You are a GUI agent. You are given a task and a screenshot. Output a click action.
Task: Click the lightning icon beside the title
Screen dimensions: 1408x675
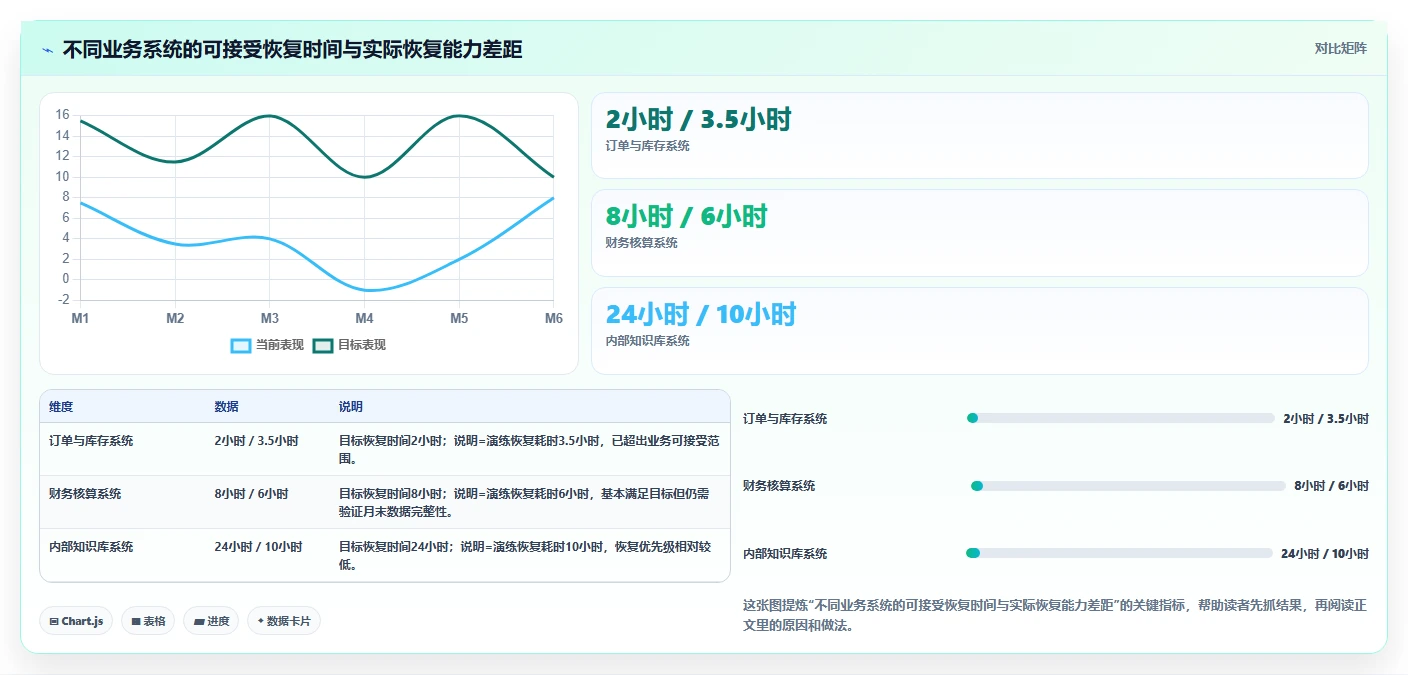48,49
